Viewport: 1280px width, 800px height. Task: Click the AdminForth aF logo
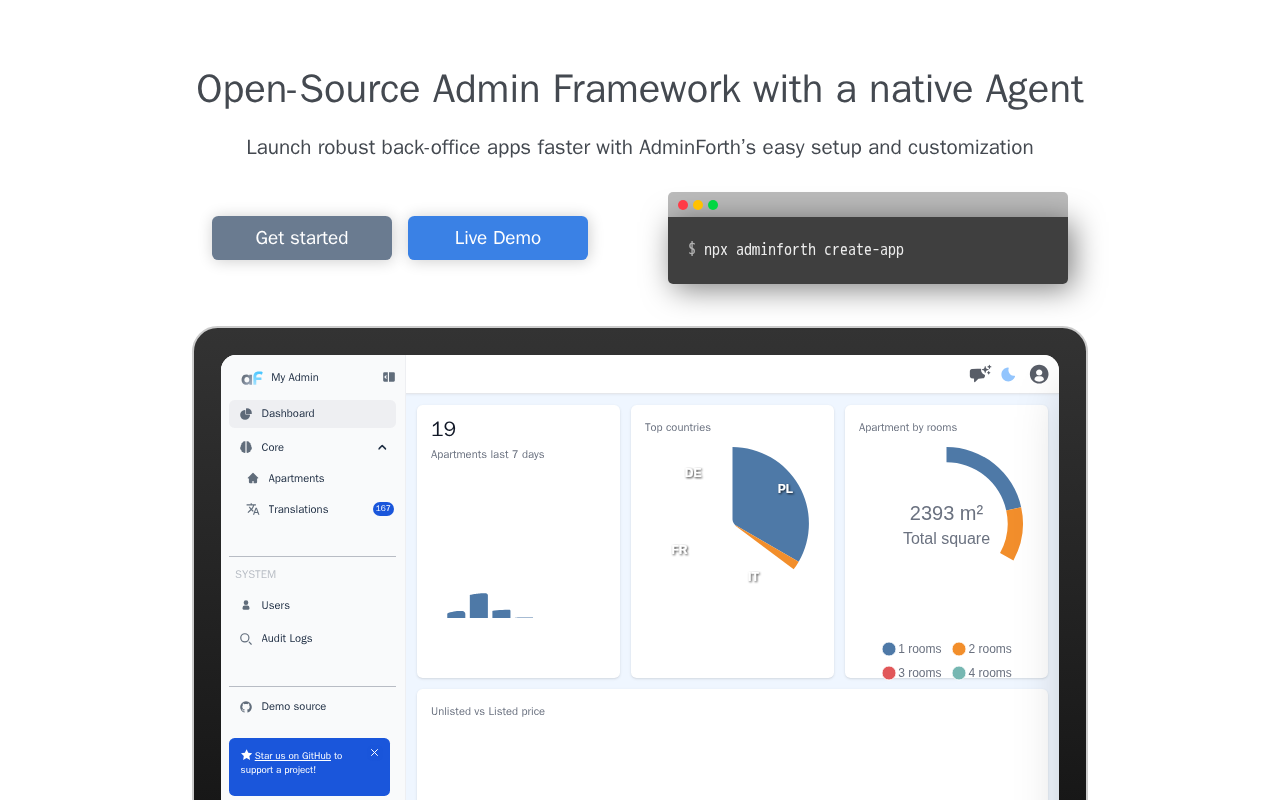251,378
